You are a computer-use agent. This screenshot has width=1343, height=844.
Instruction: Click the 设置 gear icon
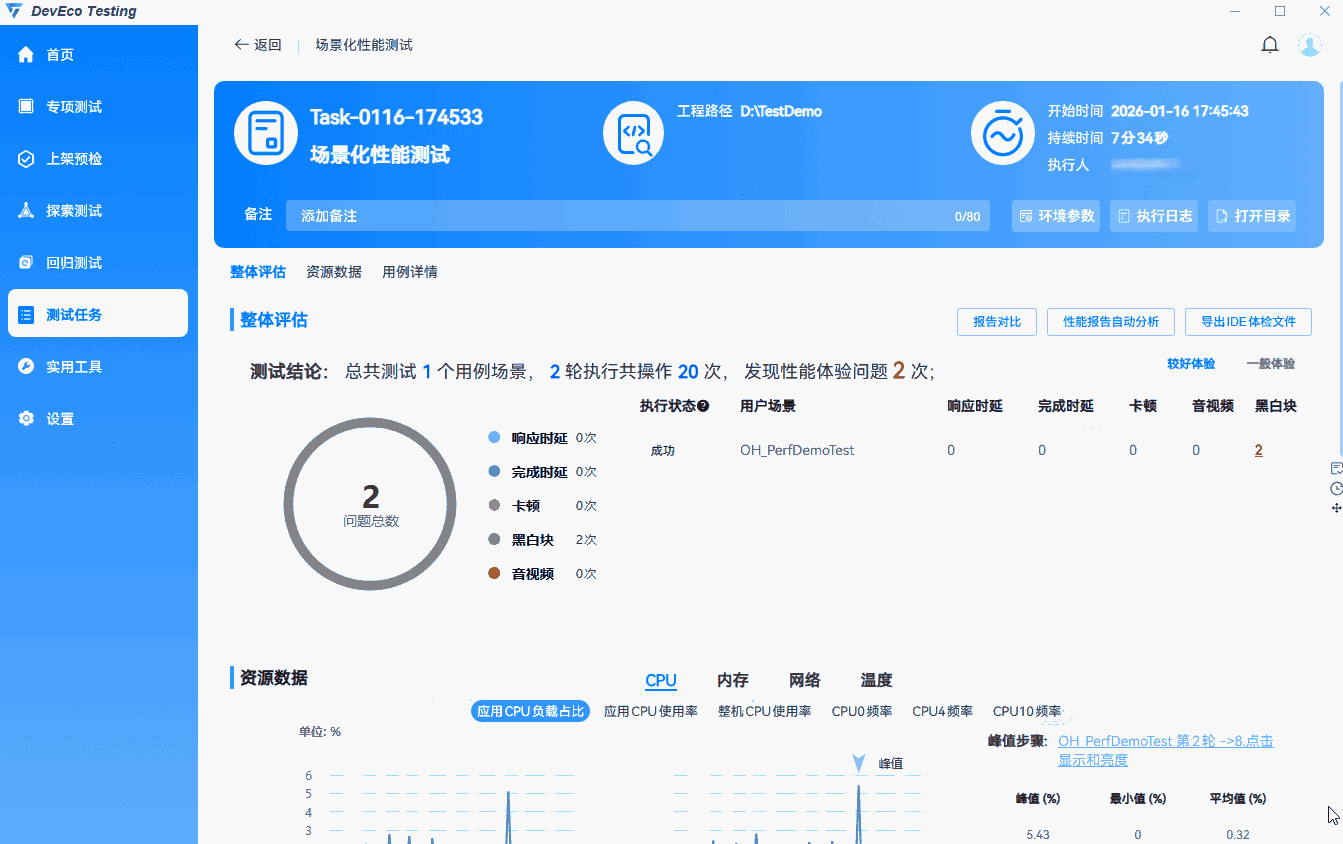click(x=26, y=419)
